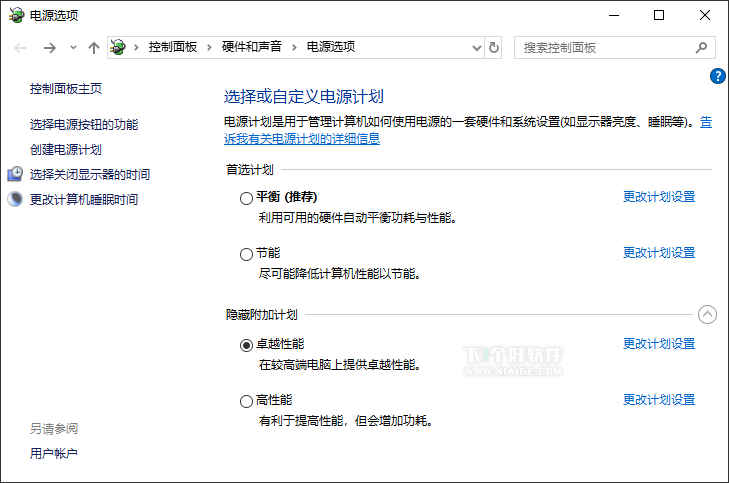Open recent locations dropdown chevron
The width and height of the screenshot is (729, 483).
(73, 47)
